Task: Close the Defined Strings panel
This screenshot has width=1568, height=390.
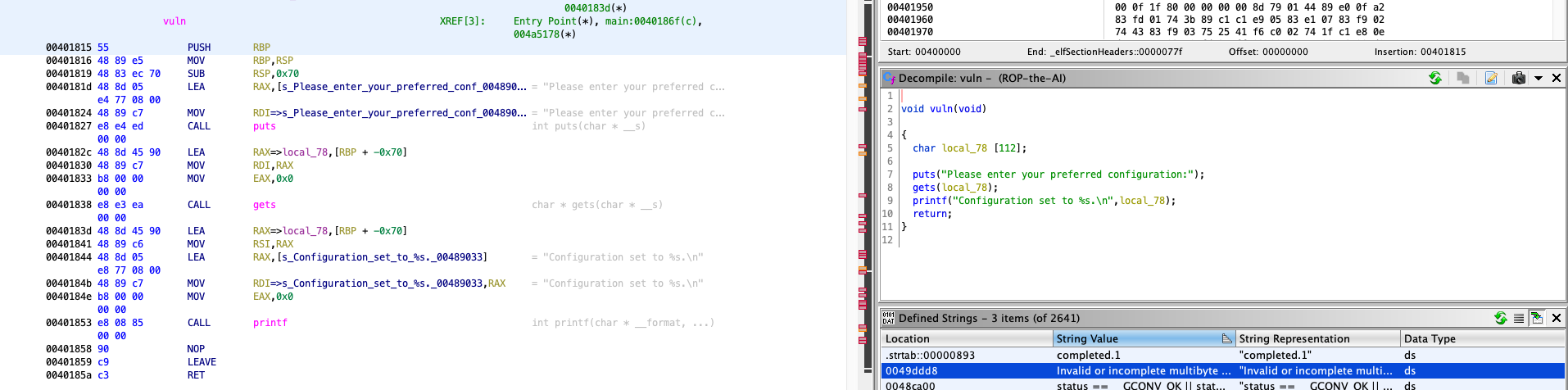Action: [x=1557, y=318]
